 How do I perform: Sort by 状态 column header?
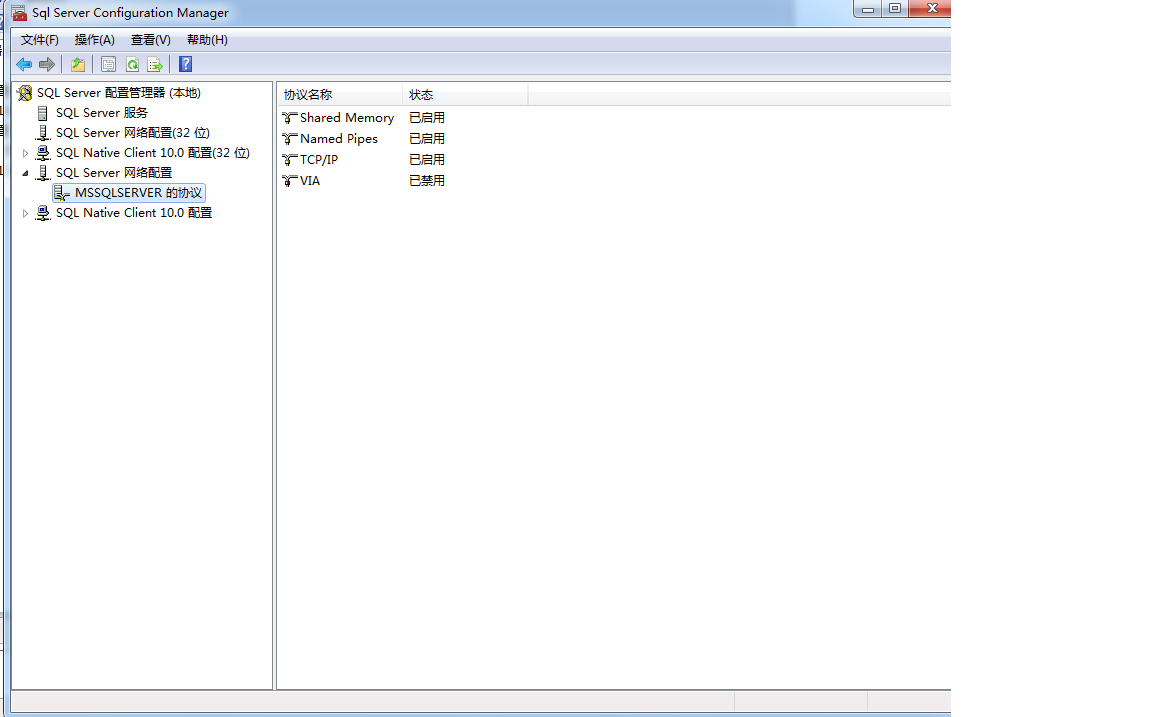[x=465, y=95]
